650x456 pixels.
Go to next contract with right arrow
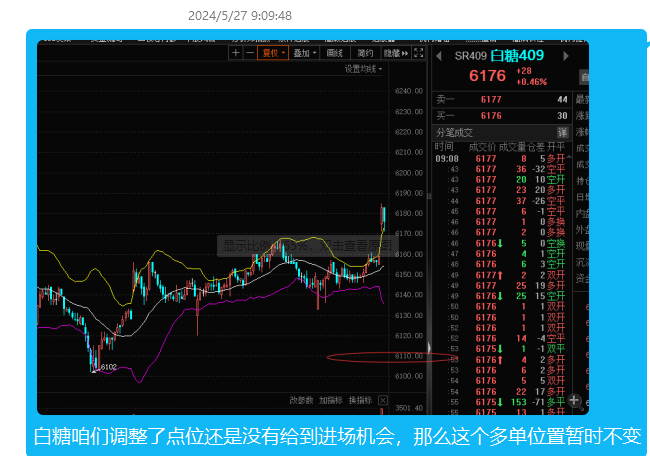pyautogui.click(x=566, y=56)
